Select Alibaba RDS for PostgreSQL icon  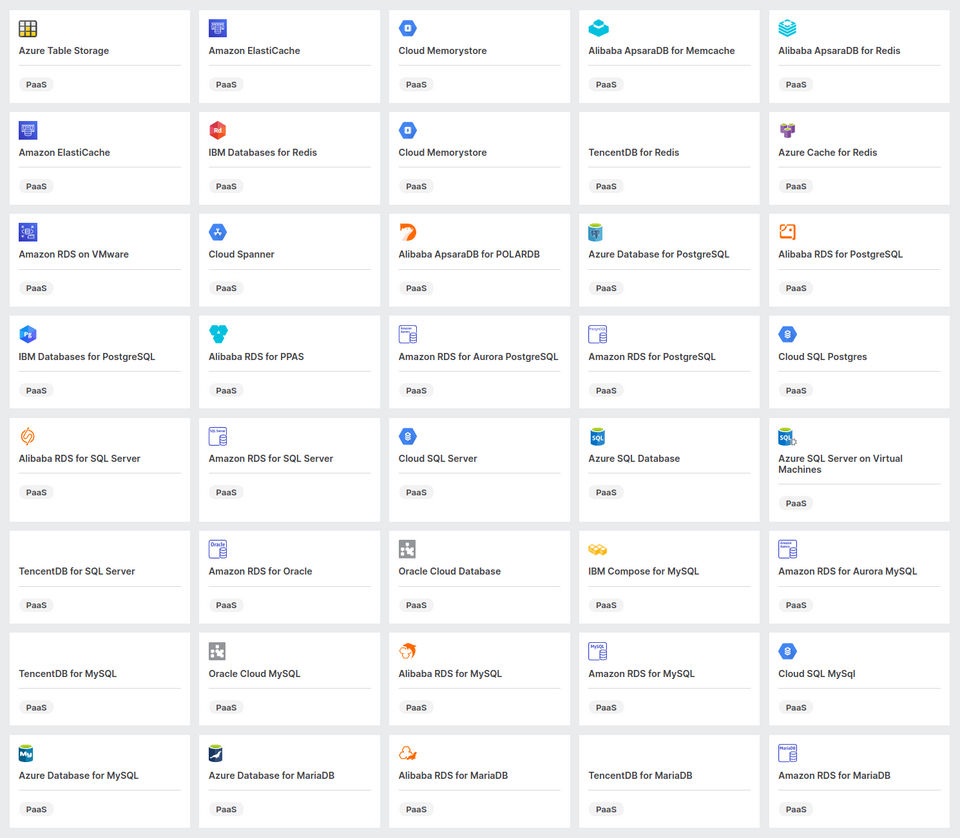787,231
